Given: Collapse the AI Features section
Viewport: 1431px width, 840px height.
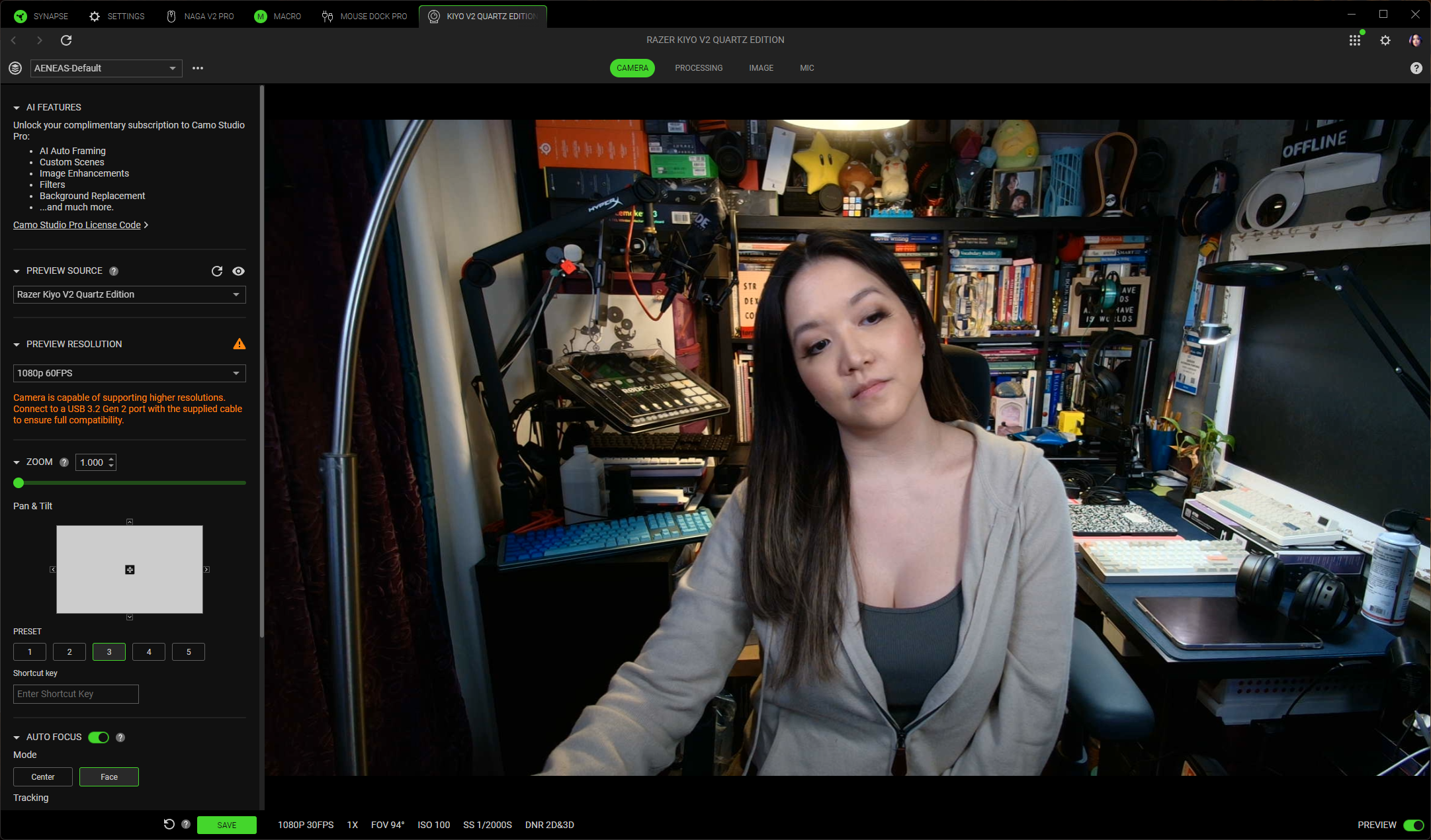Looking at the screenshot, I should pyautogui.click(x=17, y=107).
